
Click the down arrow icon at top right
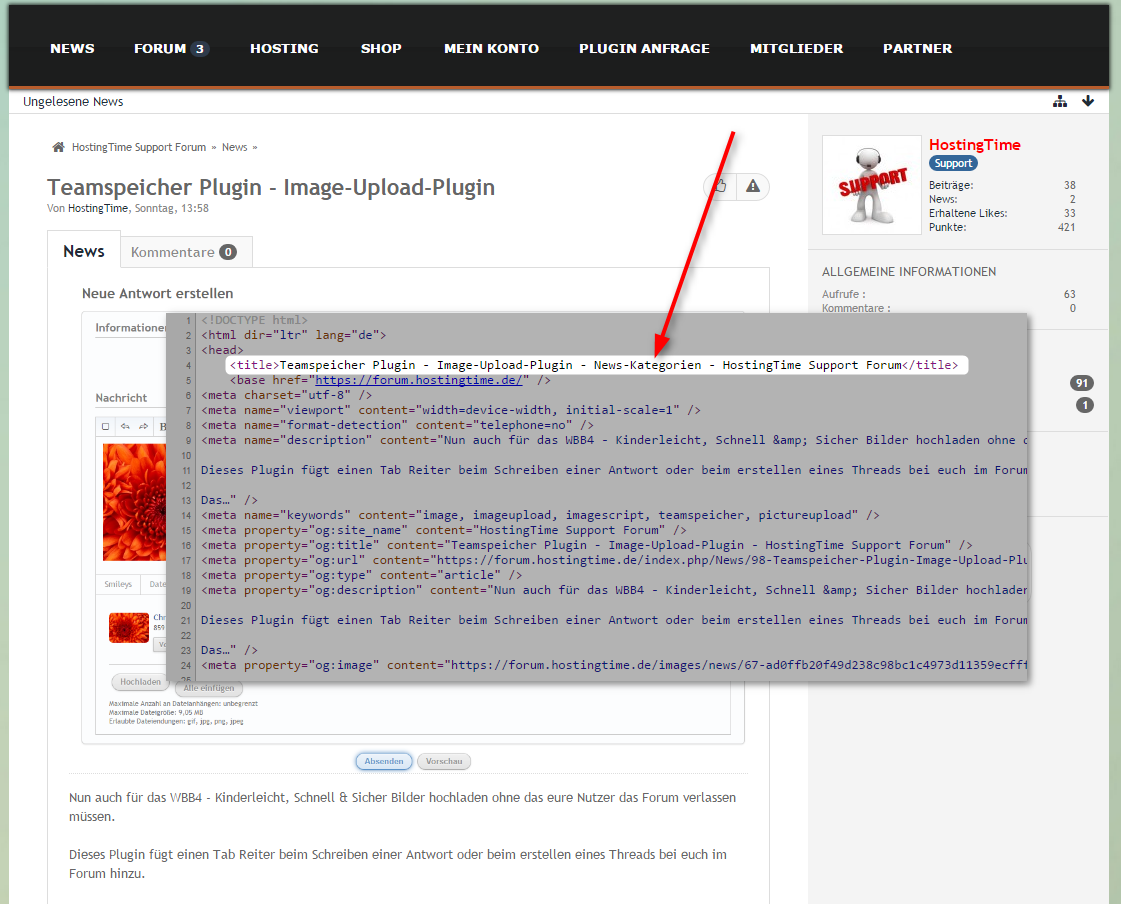(1088, 102)
